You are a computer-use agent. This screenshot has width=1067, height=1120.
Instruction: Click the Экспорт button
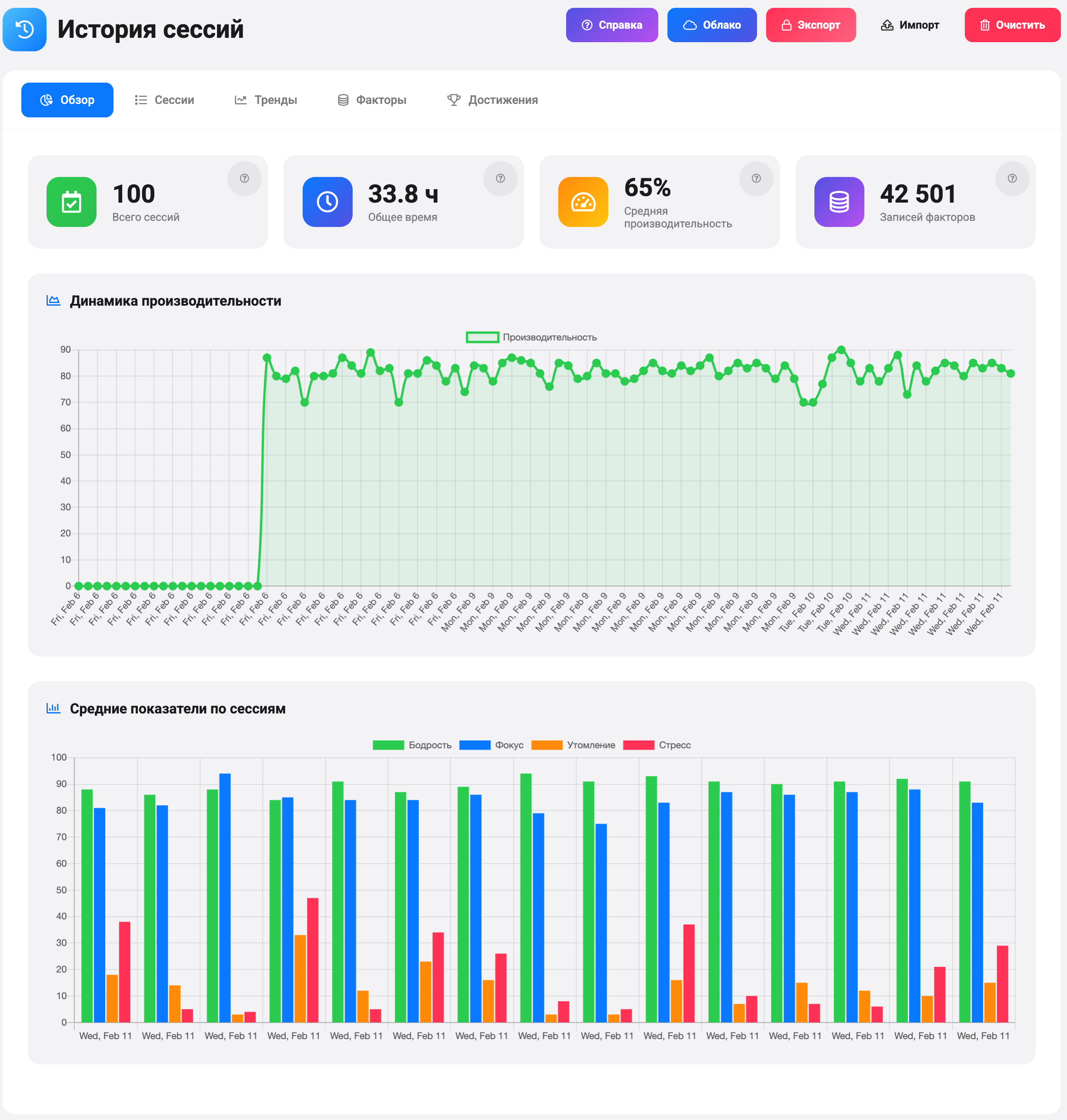(810, 25)
